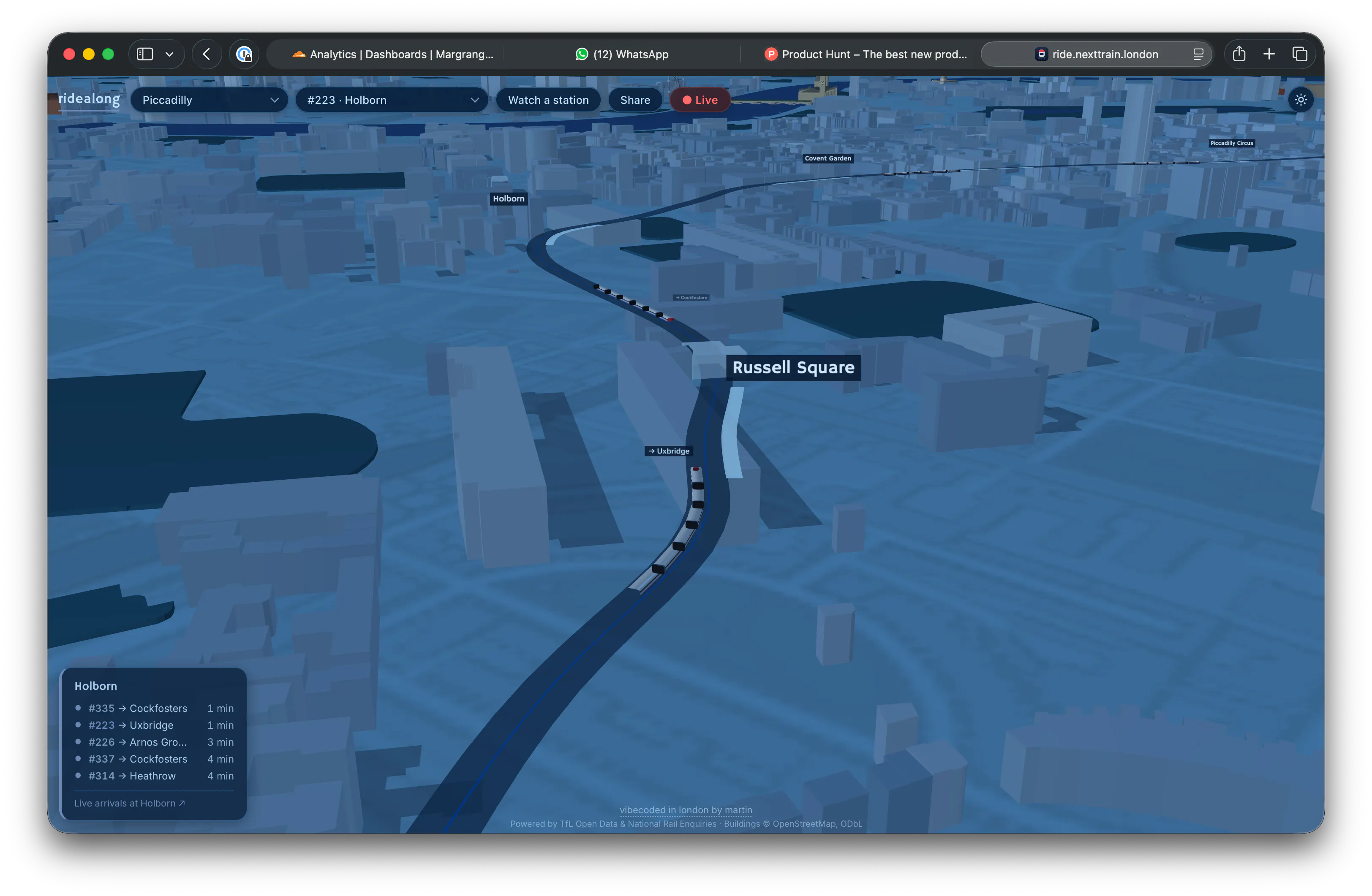This screenshot has height=896, width=1372.
Task: Go back to the previous page
Action: coord(207,54)
